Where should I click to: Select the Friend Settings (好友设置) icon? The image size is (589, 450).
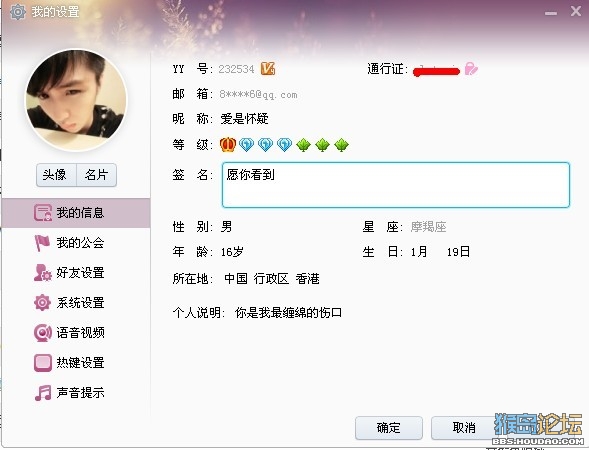pos(42,272)
